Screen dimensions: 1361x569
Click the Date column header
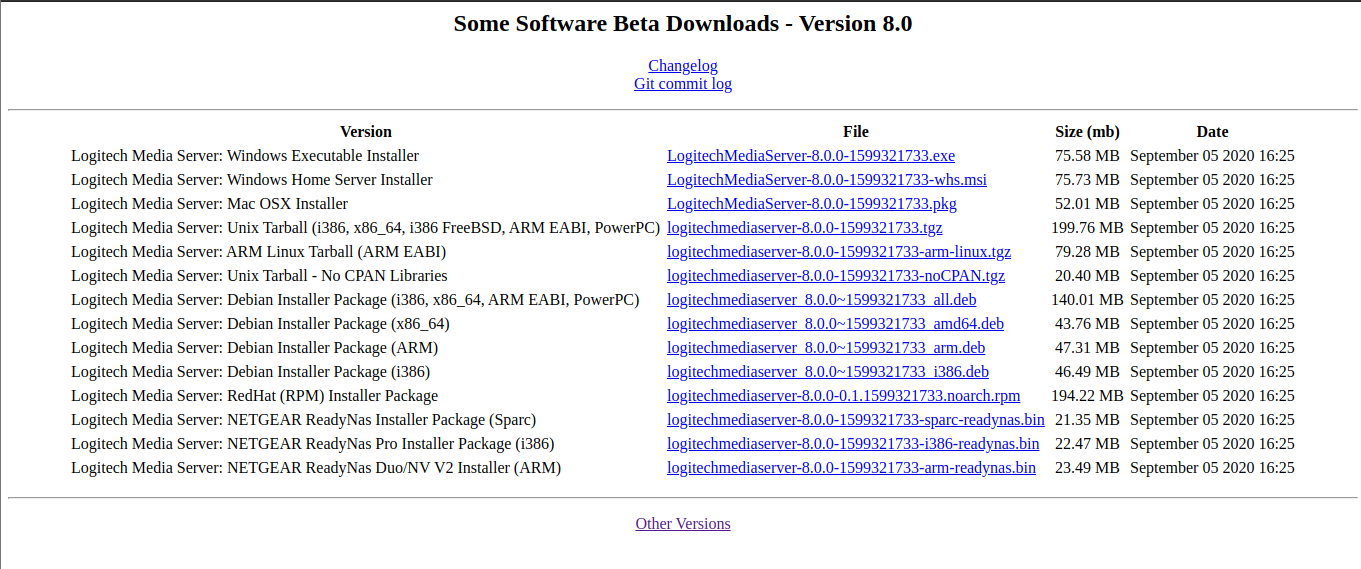point(1212,132)
